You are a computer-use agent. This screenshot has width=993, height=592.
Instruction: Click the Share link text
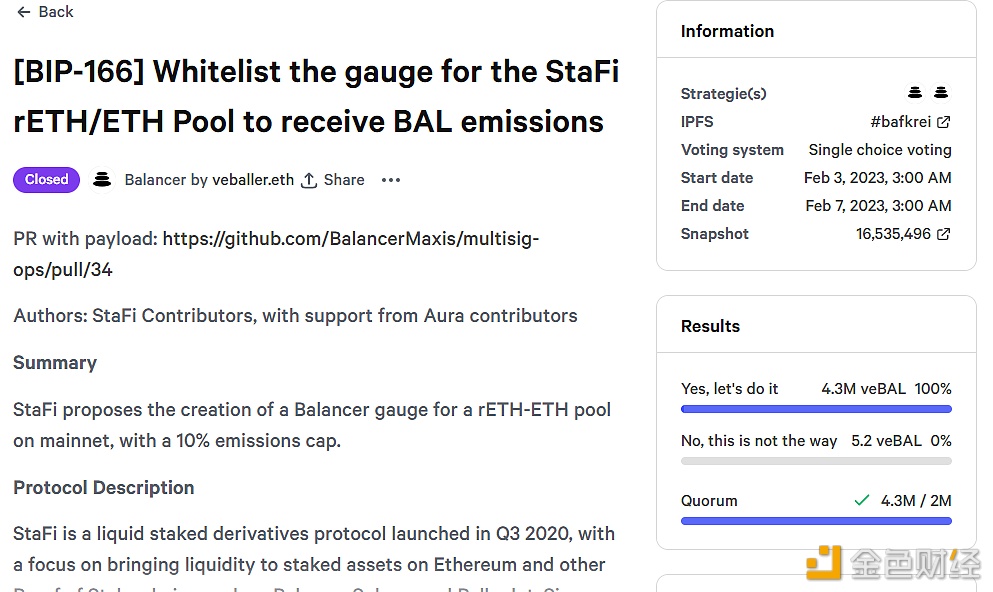click(x=344, y=180)
